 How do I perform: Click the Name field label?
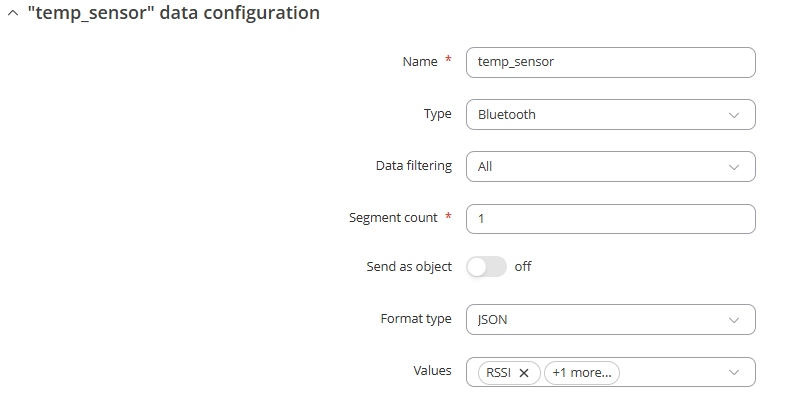pos(420,62)
